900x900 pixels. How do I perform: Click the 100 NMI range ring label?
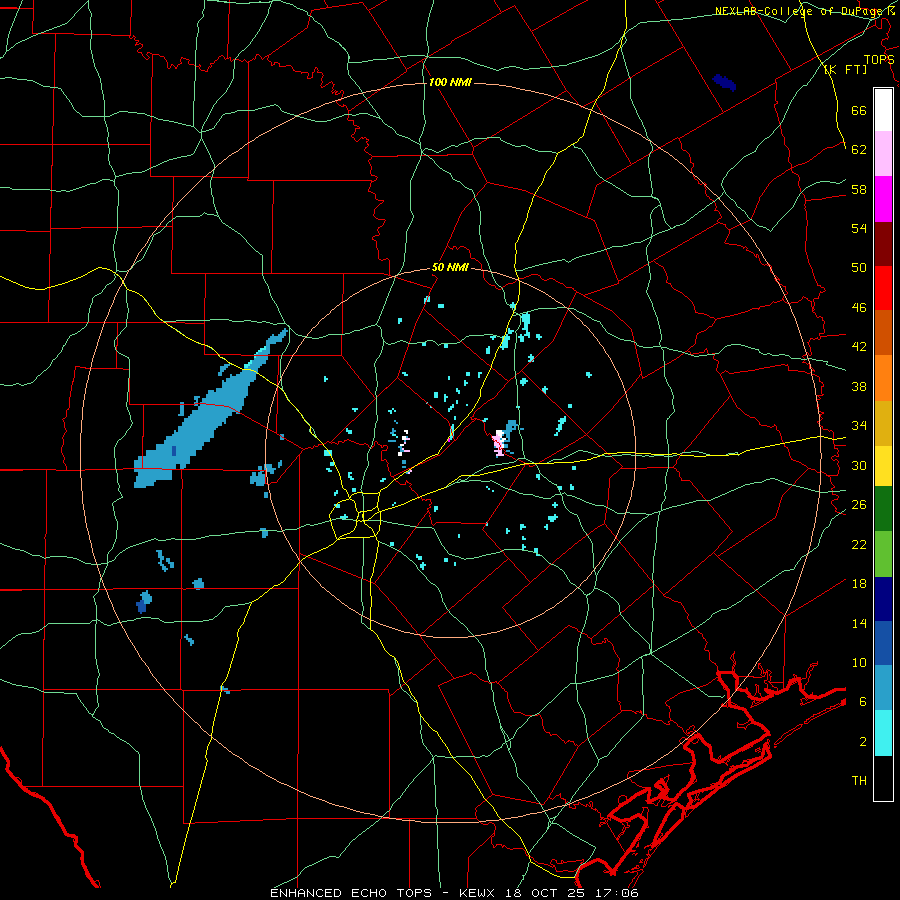[x=450, y=82]
